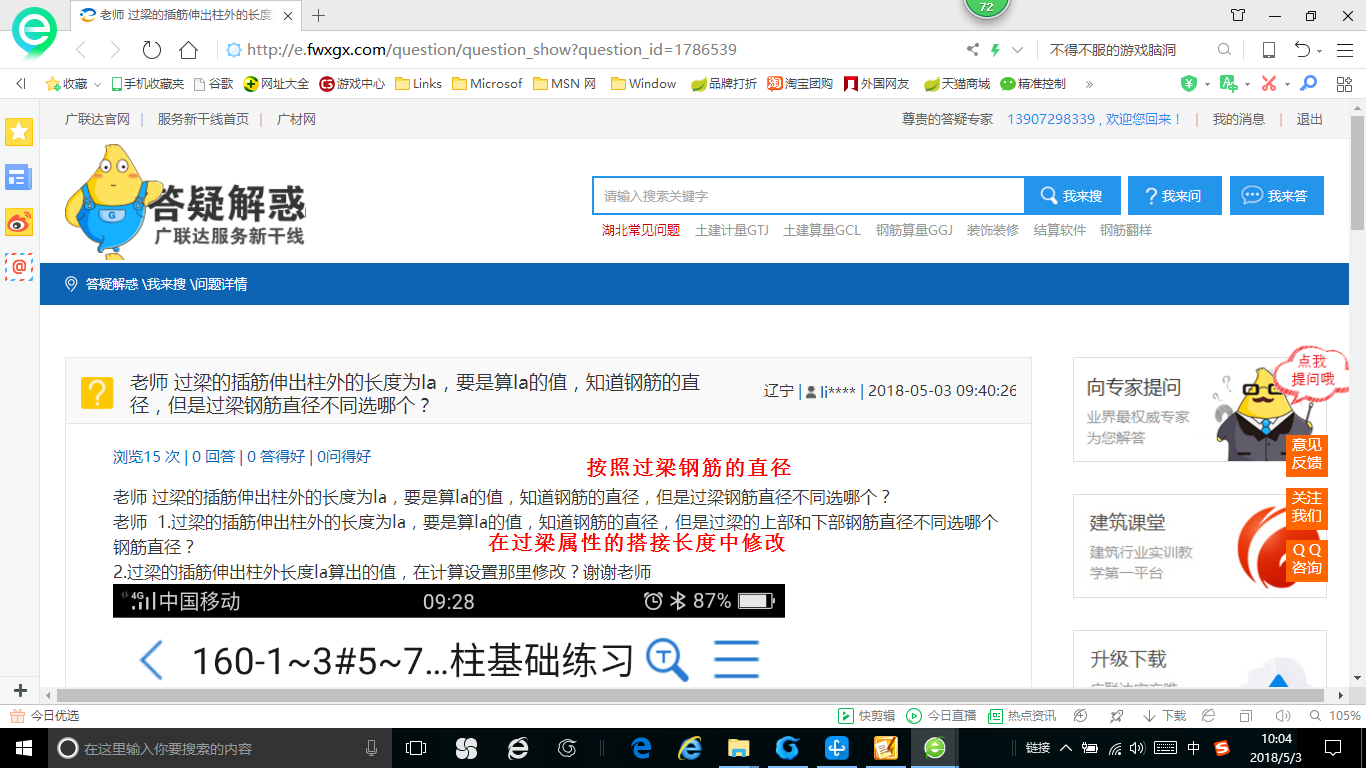Click the orange 关注我们 button
Screen dimensions: 1366x768
[x=1306, y=507]
